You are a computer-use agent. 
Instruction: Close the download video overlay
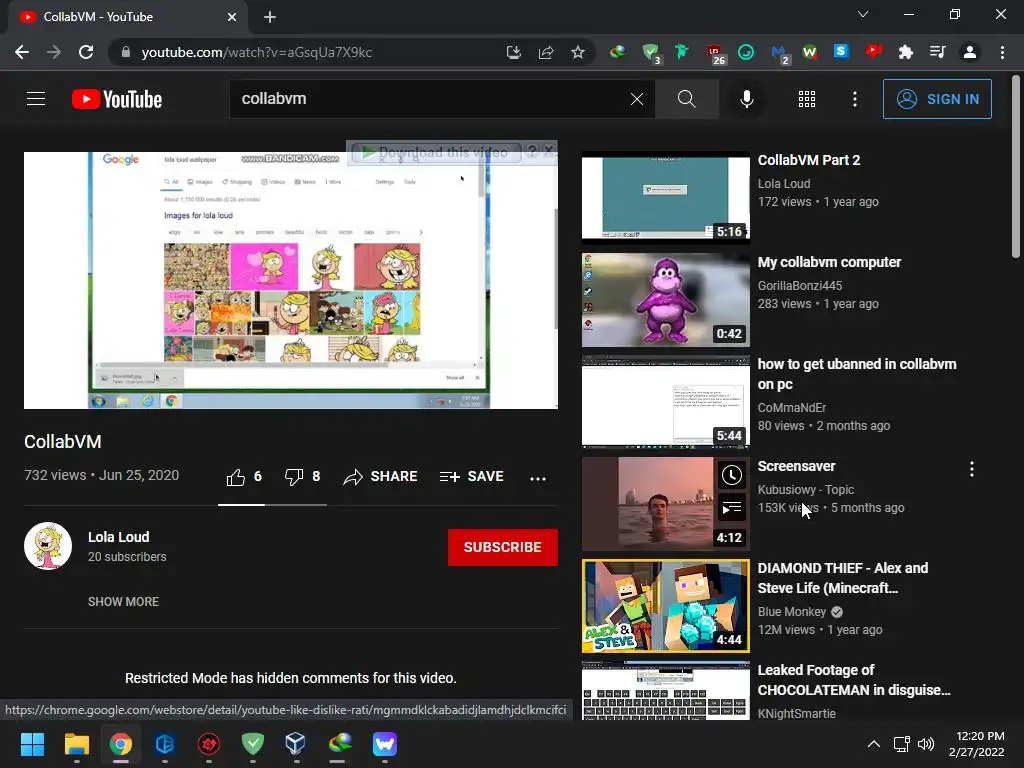[549, 151]
